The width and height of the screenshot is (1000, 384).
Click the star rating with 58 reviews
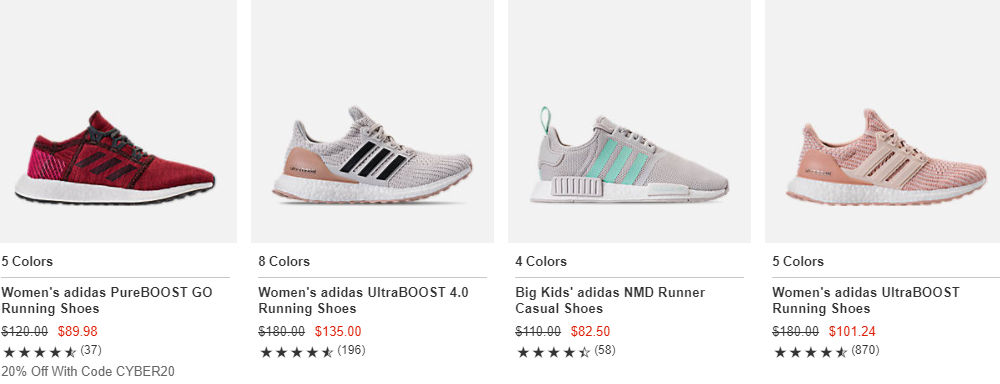point(566,351)
